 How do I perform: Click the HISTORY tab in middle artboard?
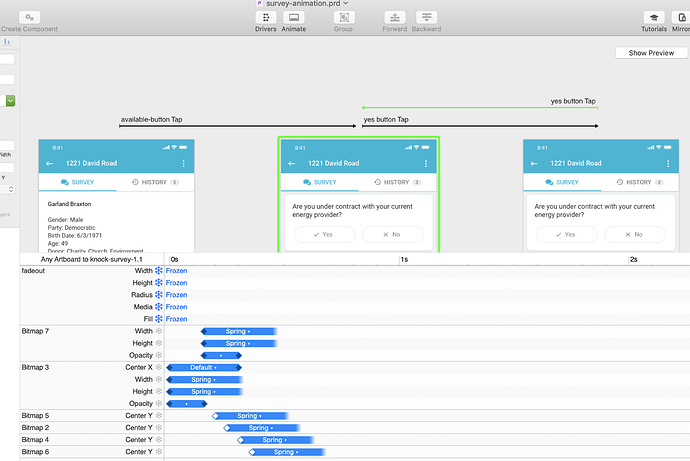click(x=397, y=182)
